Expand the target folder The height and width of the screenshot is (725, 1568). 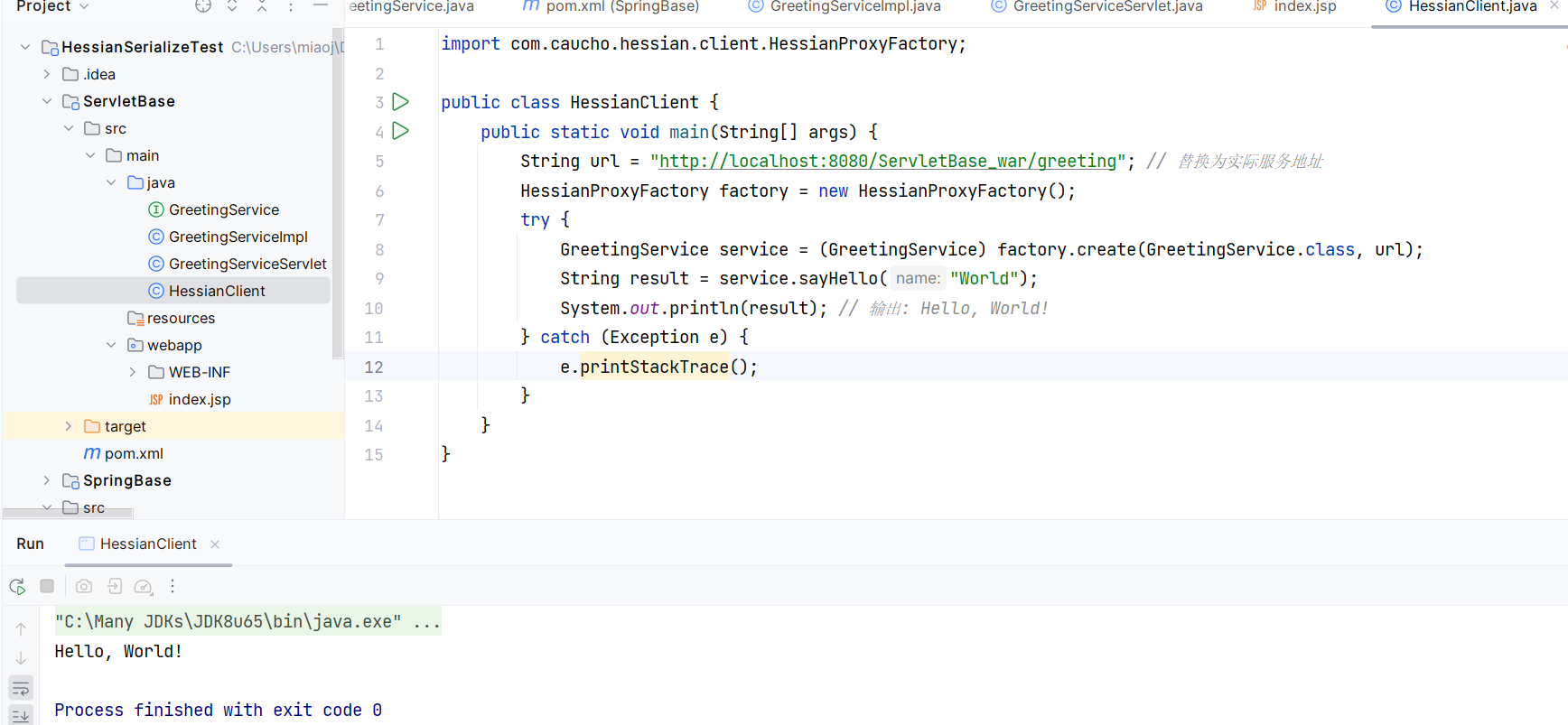pos(69,426)
